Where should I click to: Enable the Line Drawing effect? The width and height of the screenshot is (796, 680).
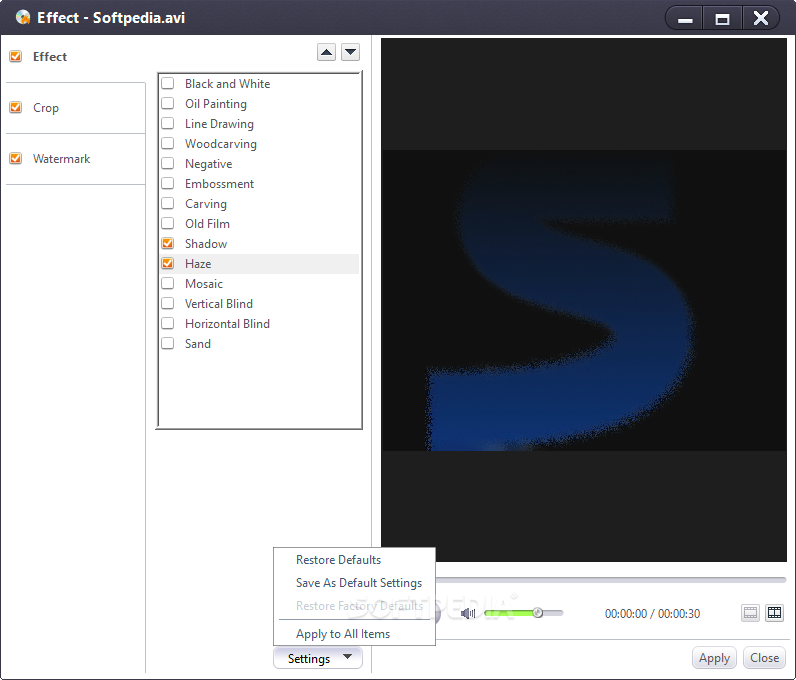tap(168, 123)
